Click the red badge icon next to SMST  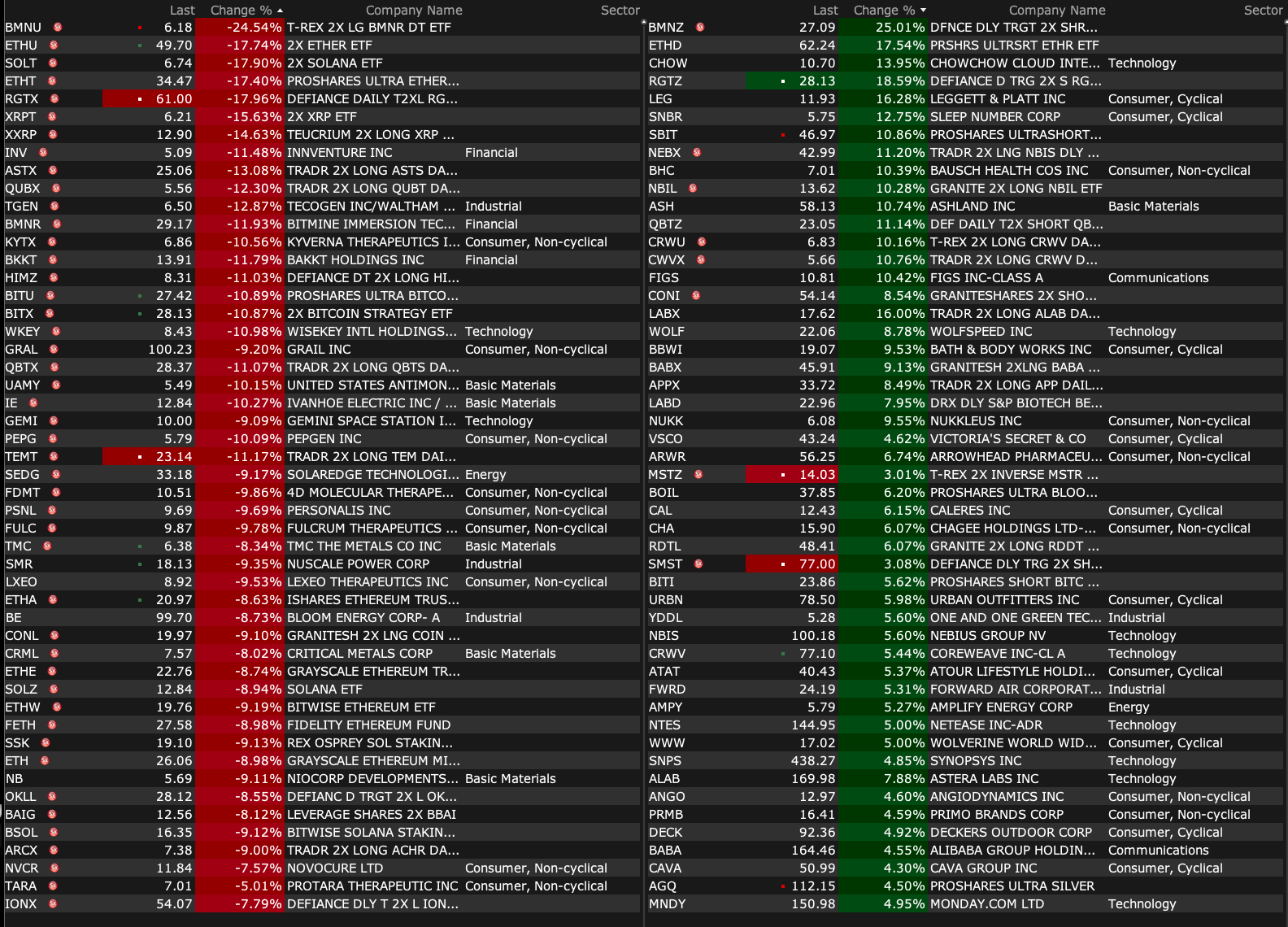click(x=698, y=564)
